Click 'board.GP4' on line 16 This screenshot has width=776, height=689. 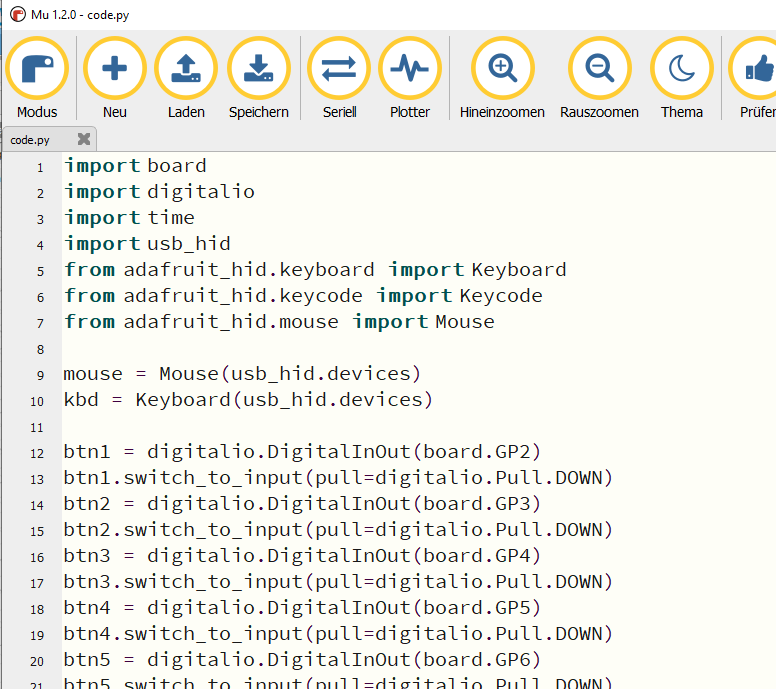coord(476,556)
